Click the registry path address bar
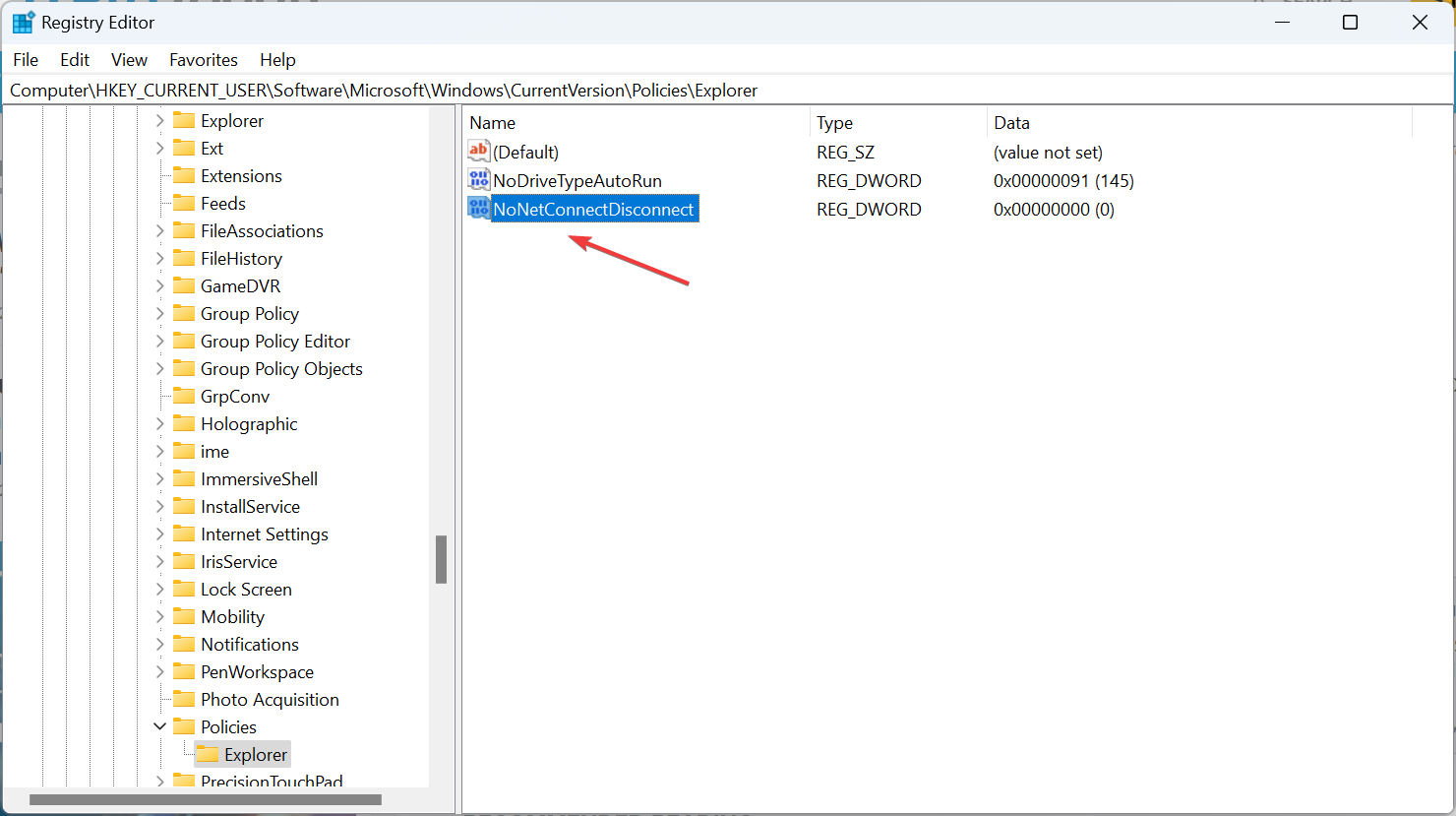The width and height of the screenshot is (1456, 816). click(728, 91)
